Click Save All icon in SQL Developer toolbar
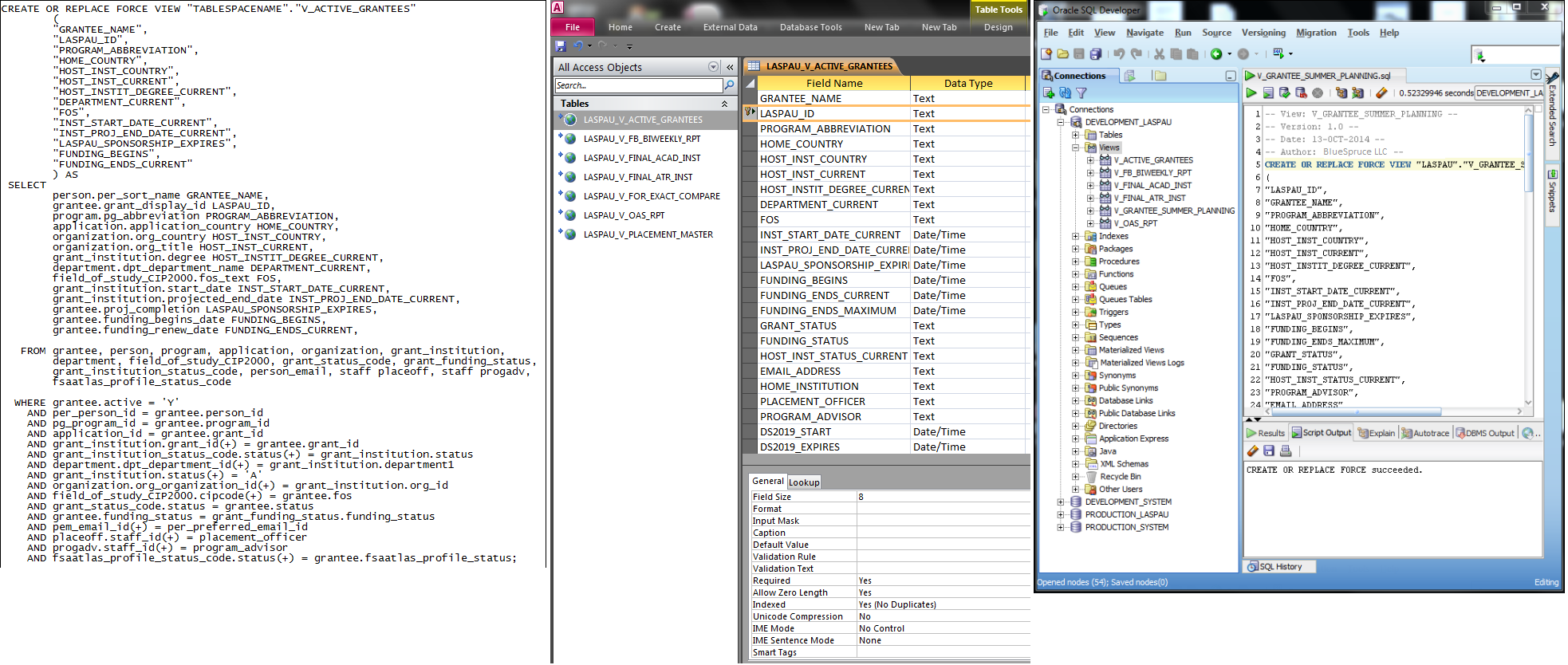The width and height of the screenshot is (1568, 665). pyautogui.click(x=1096, y=54)
